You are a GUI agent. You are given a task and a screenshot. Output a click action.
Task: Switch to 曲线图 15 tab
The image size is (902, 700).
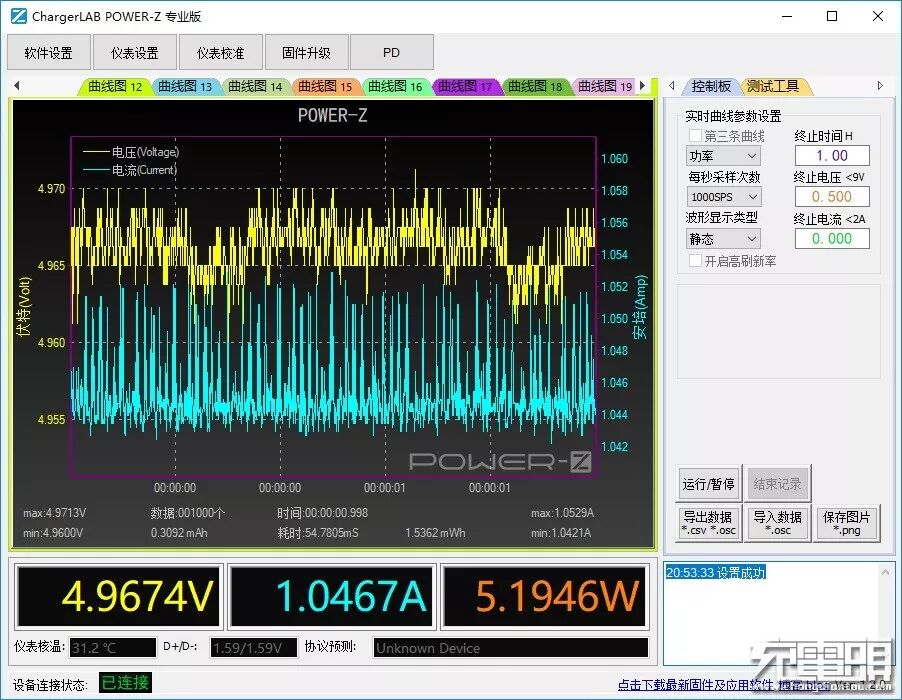pyautogui.click(x=325, y=86)
